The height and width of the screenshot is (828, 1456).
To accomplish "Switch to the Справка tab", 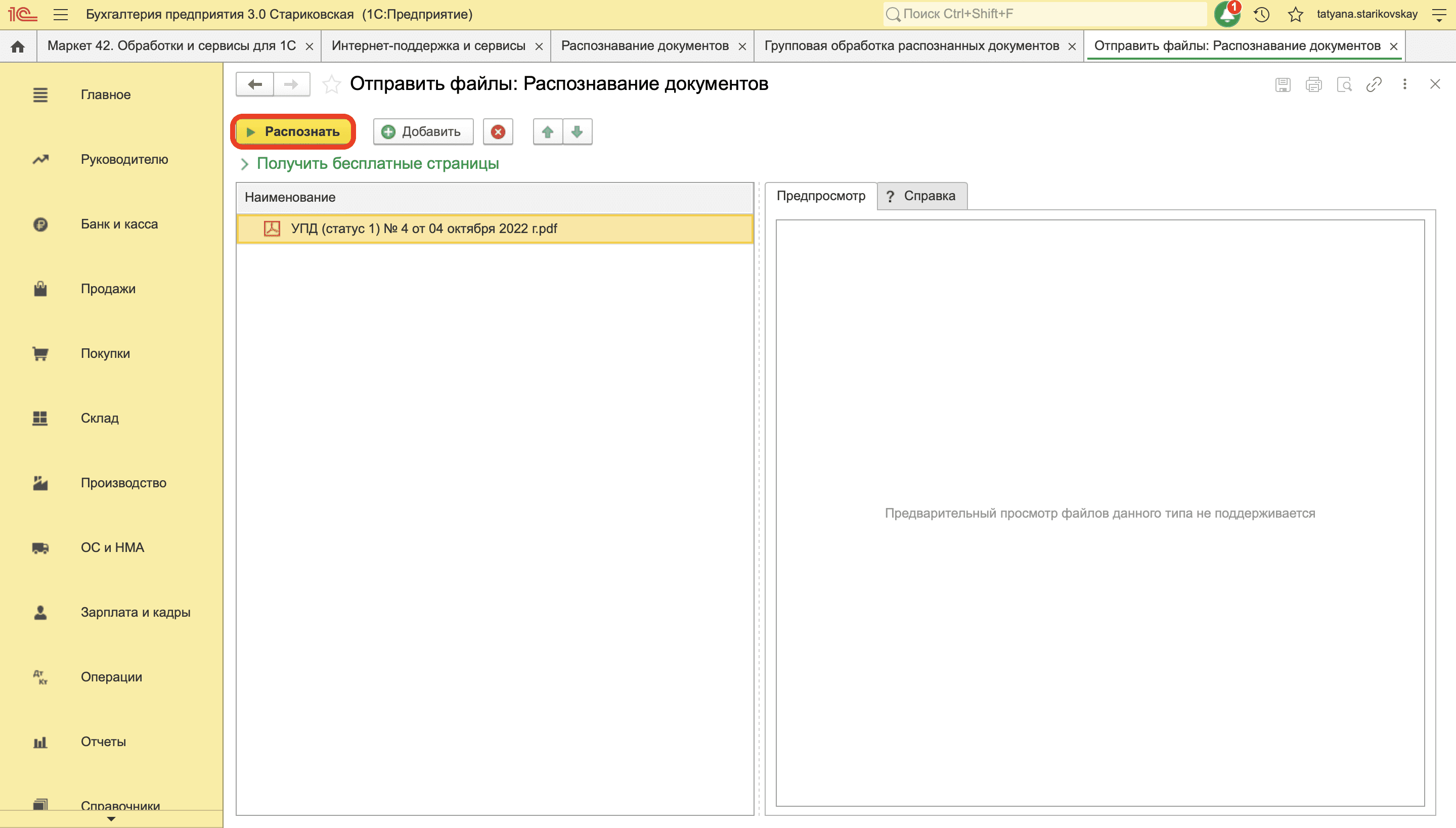I will (x=922, y=196).
